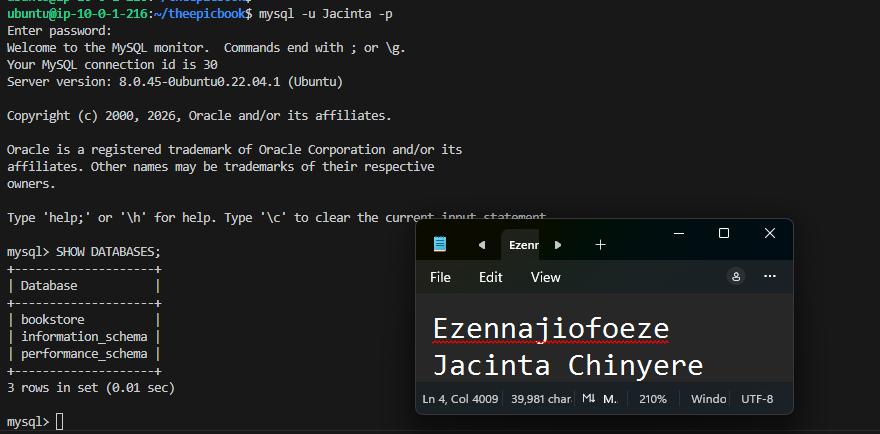880x434 pixels.
Task: Click the Database header in terminal
Action: (x=49, y=286)
